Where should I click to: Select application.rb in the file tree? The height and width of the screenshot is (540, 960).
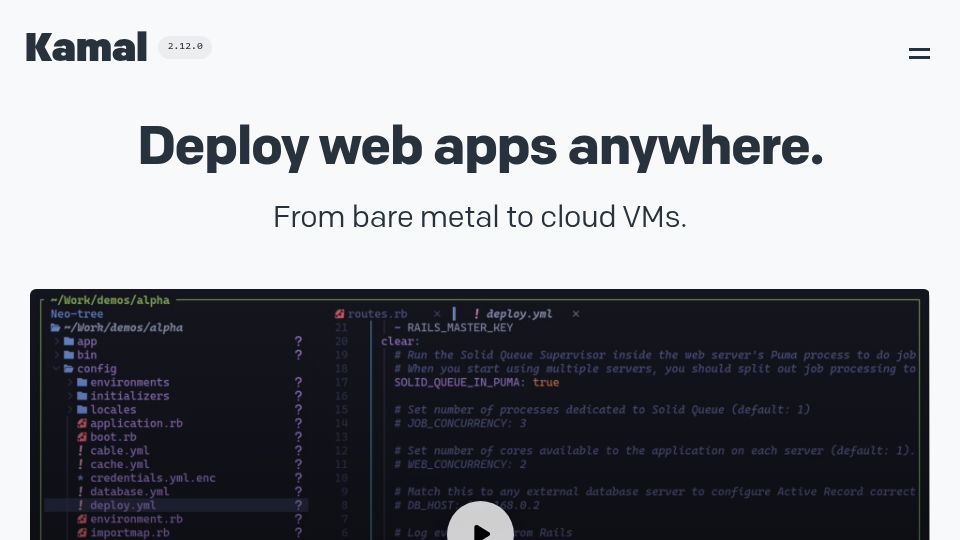pyautogui.click(x=137, y=423)
